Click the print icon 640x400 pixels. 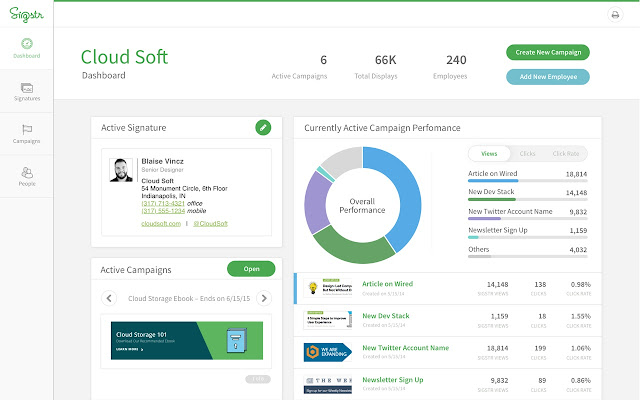615,15
